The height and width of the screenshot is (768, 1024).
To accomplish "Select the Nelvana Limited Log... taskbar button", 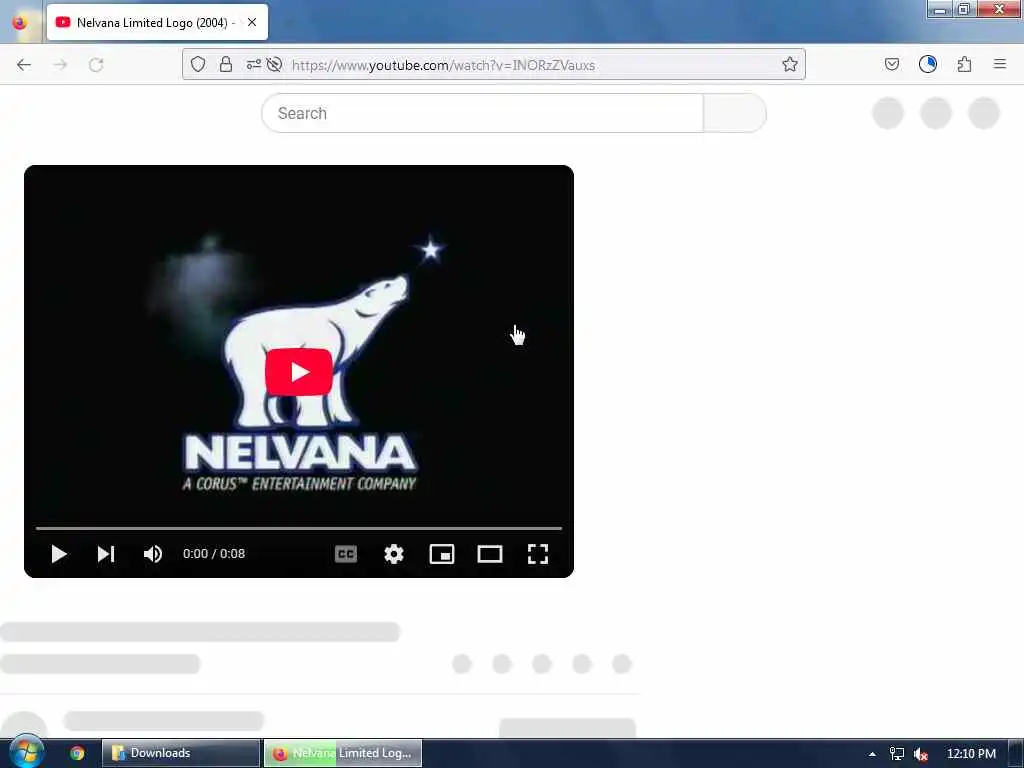I will tap(343, 753).
